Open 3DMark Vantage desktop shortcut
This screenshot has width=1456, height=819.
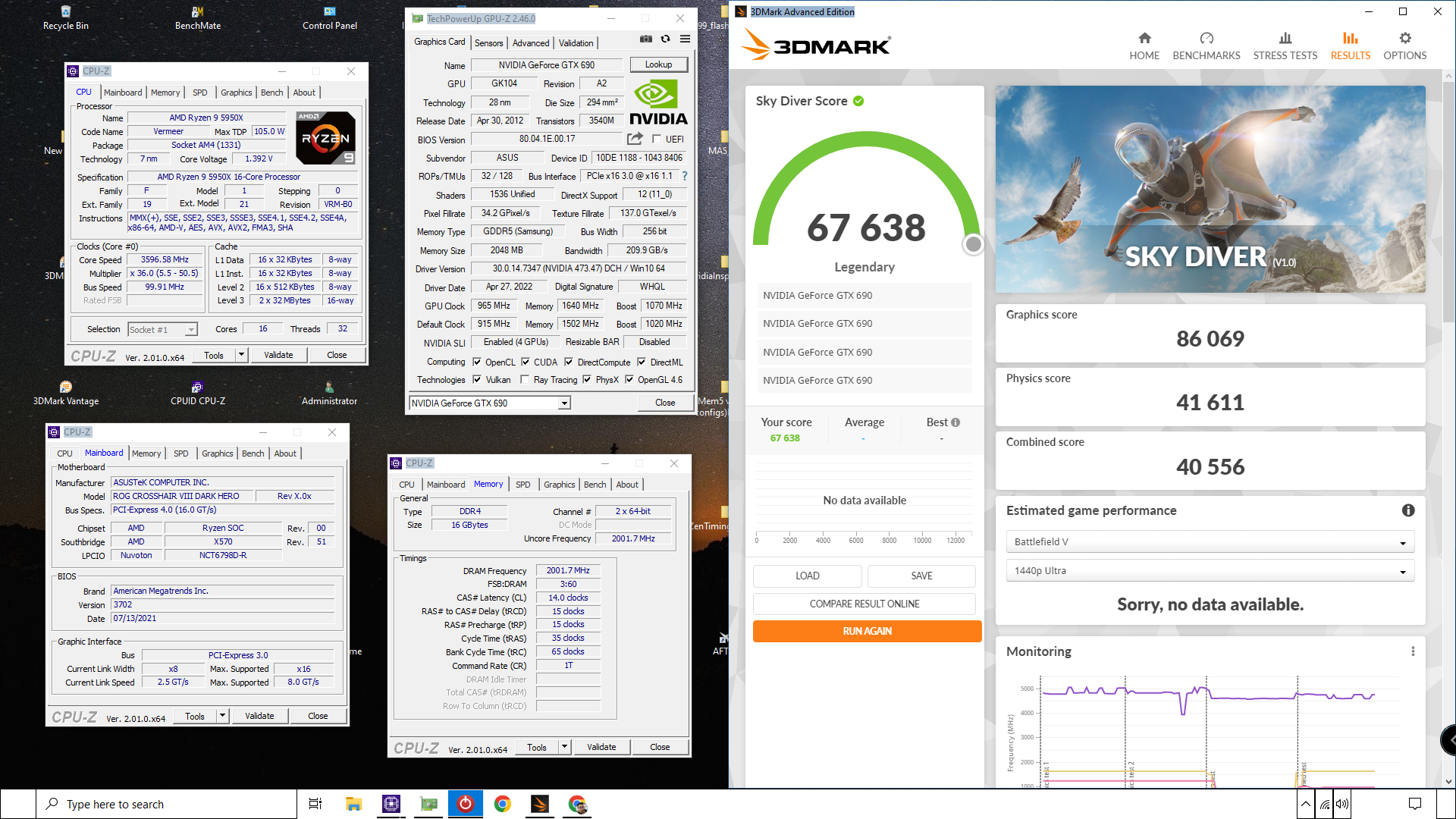coord(66,393)
